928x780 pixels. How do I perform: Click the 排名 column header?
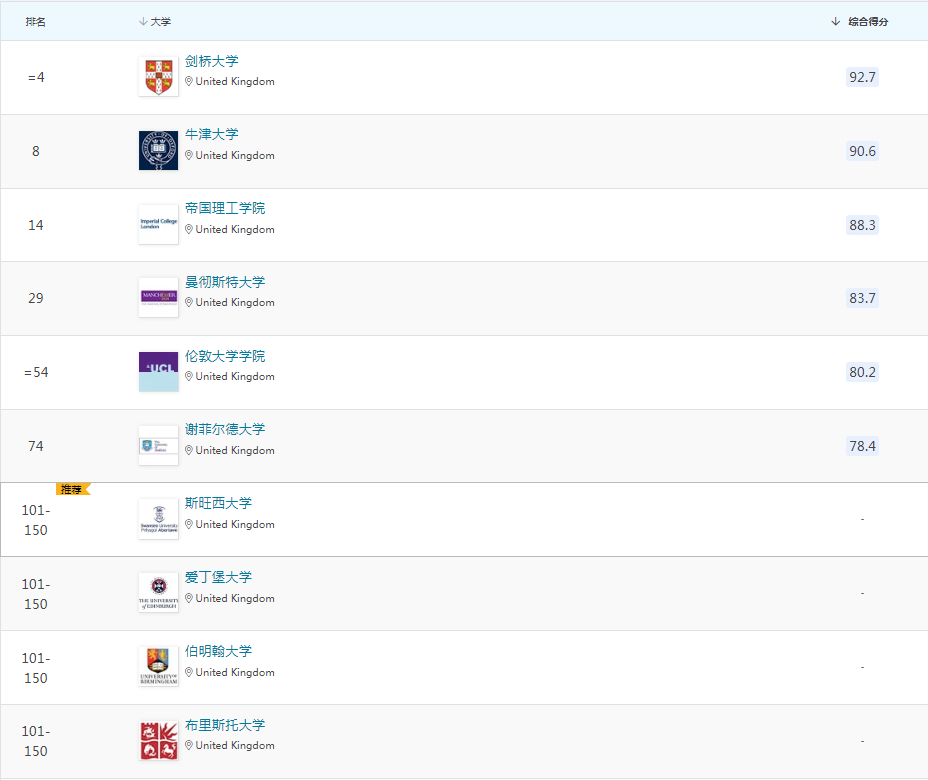coord(36,21)
